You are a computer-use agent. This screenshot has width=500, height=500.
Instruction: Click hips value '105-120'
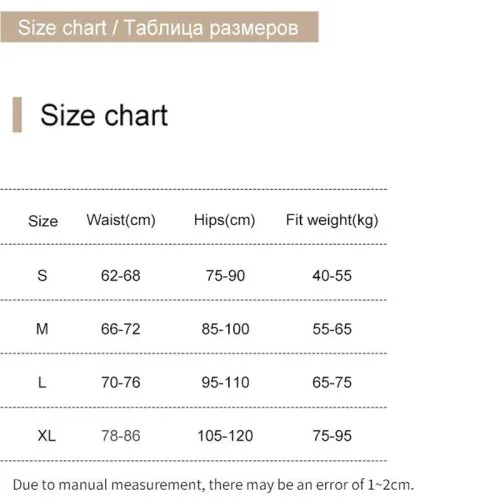(x=225, y=436)
